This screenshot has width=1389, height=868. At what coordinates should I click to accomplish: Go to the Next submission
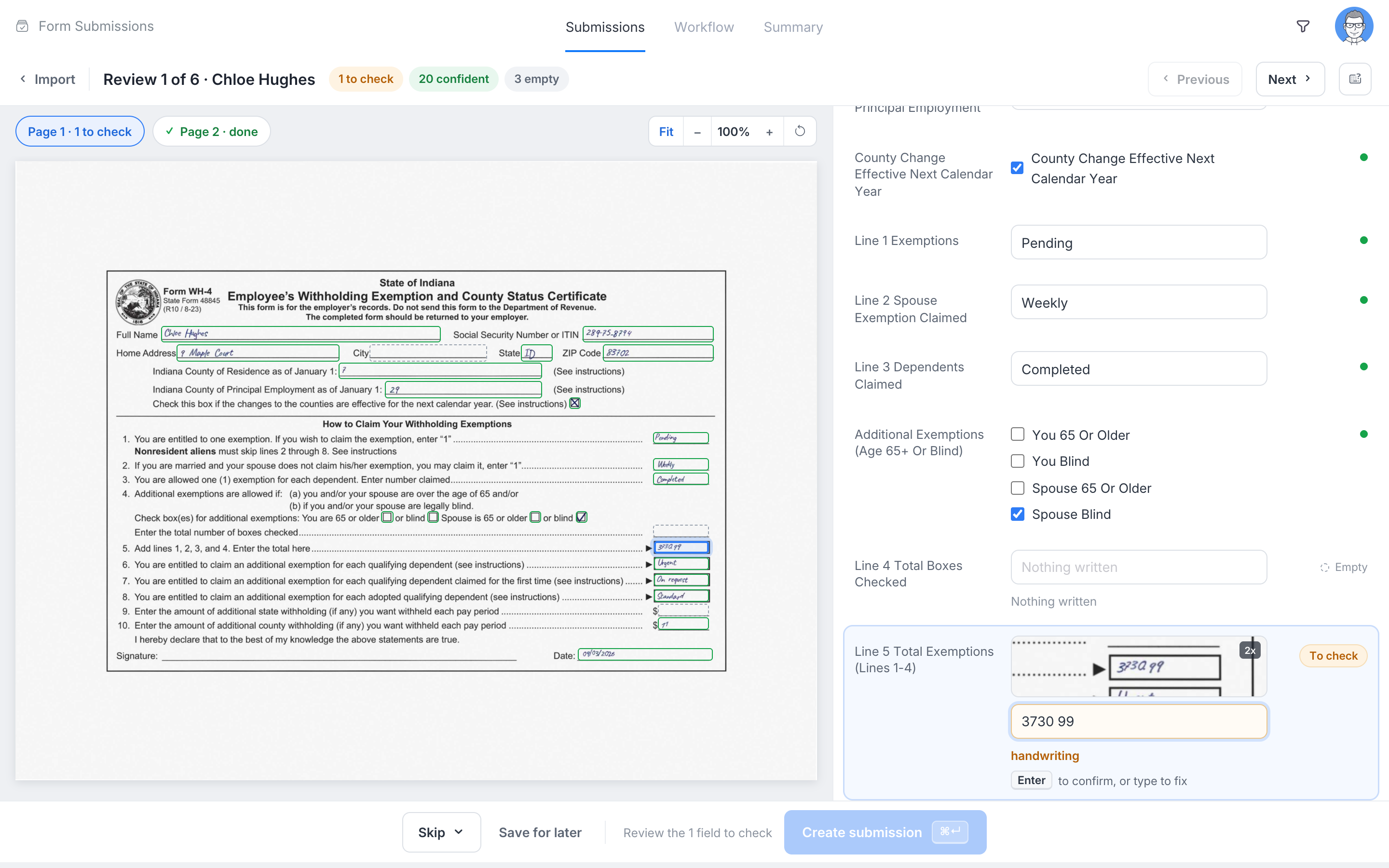point(1290,79)
